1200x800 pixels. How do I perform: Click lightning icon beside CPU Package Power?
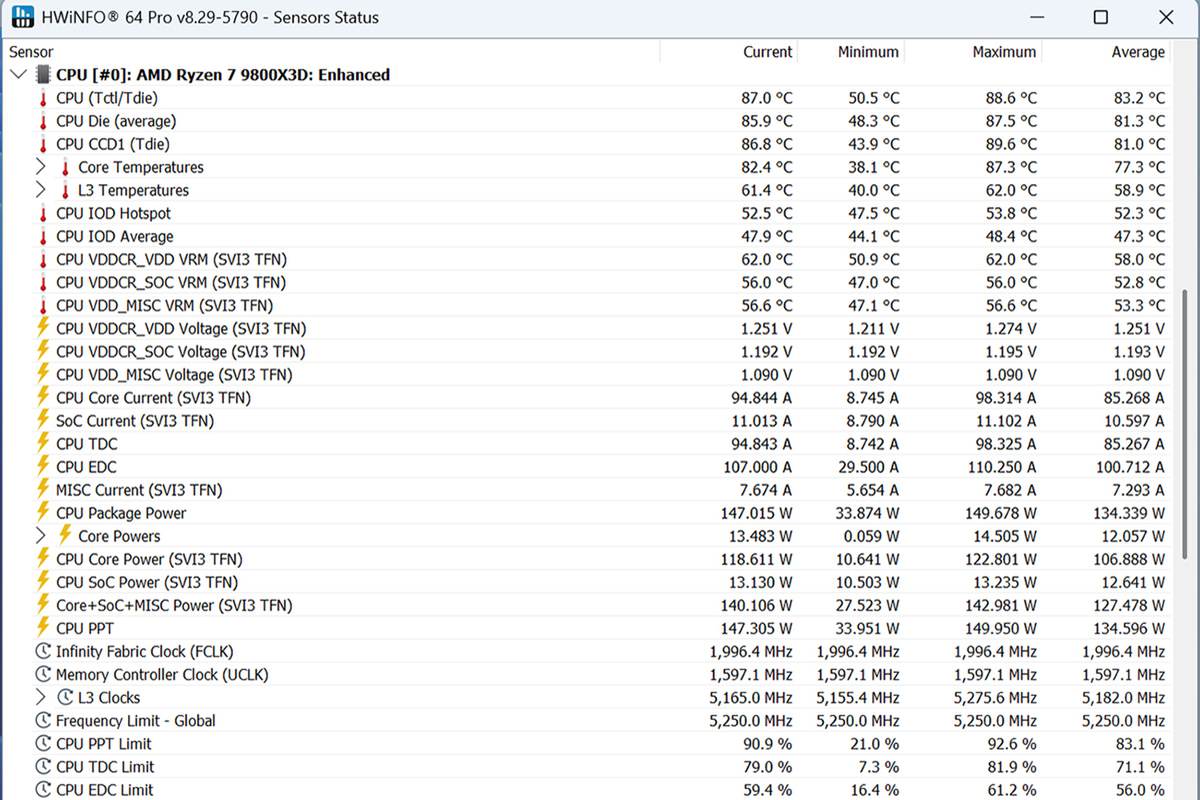[43, 513]
